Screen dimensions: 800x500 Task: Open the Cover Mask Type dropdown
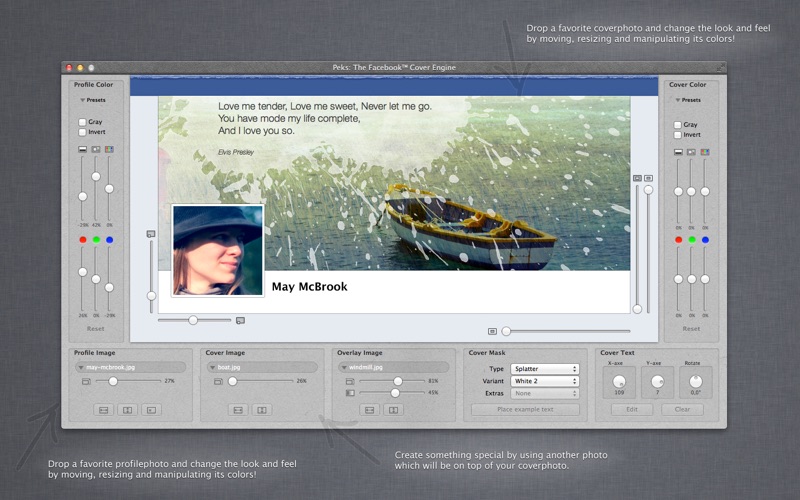(x=545, y=369)
